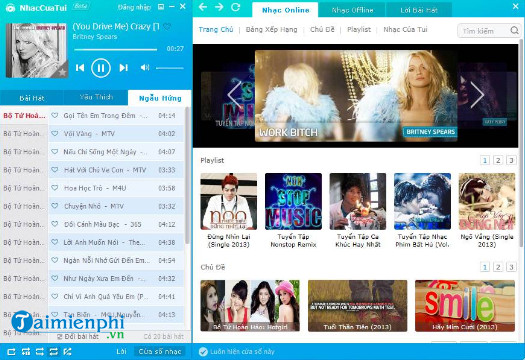Show previous banner with left chevron
The height and width of the screenshot is (360, 525).
[x=234, y=95]
